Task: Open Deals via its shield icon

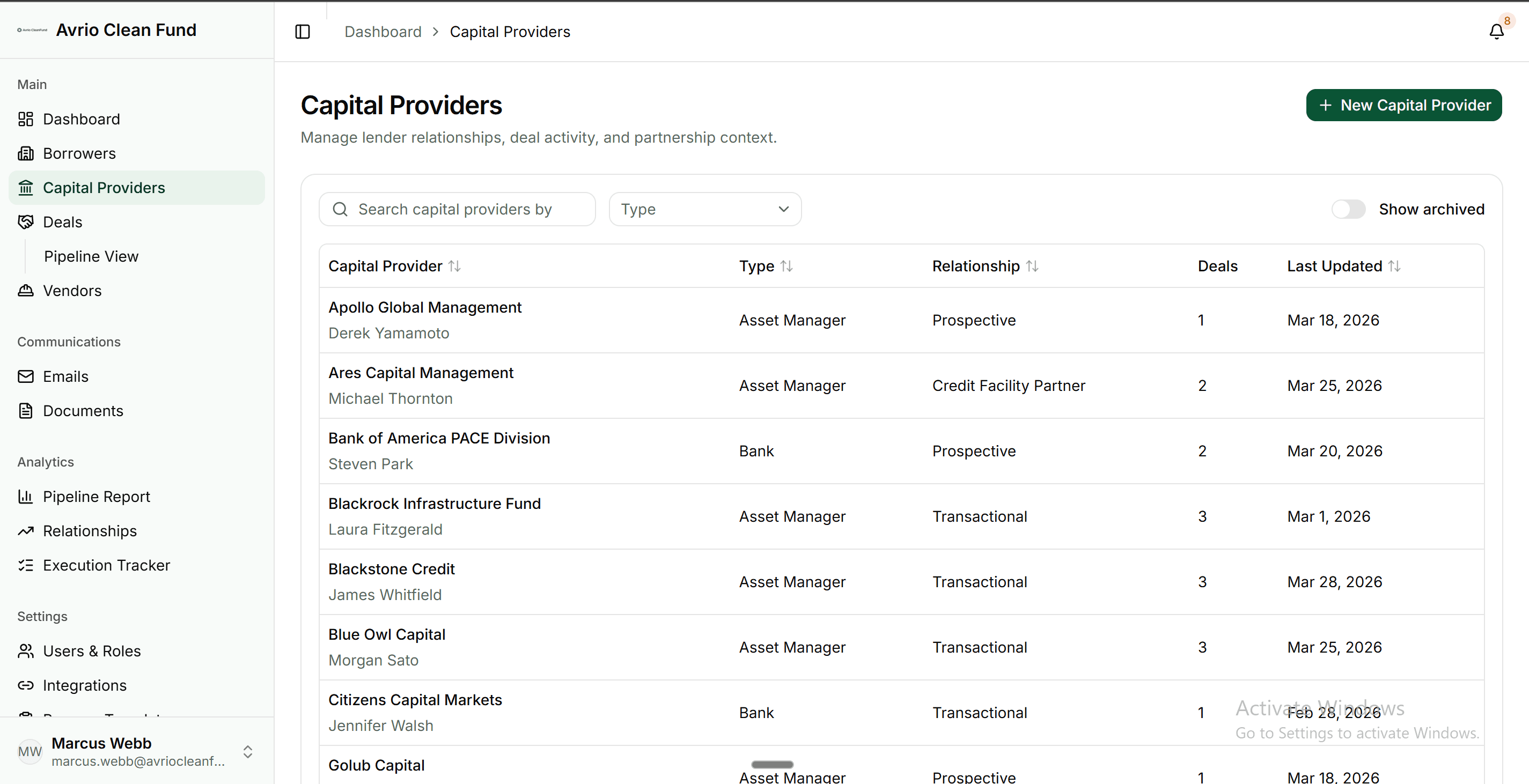Action: pos(26,221)
